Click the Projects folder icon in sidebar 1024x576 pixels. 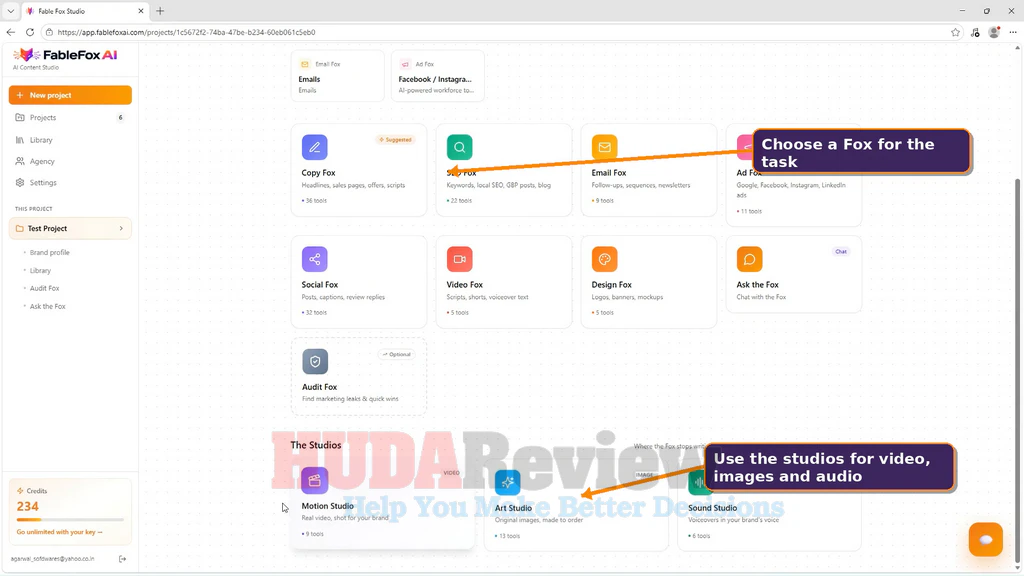[20, 118]
